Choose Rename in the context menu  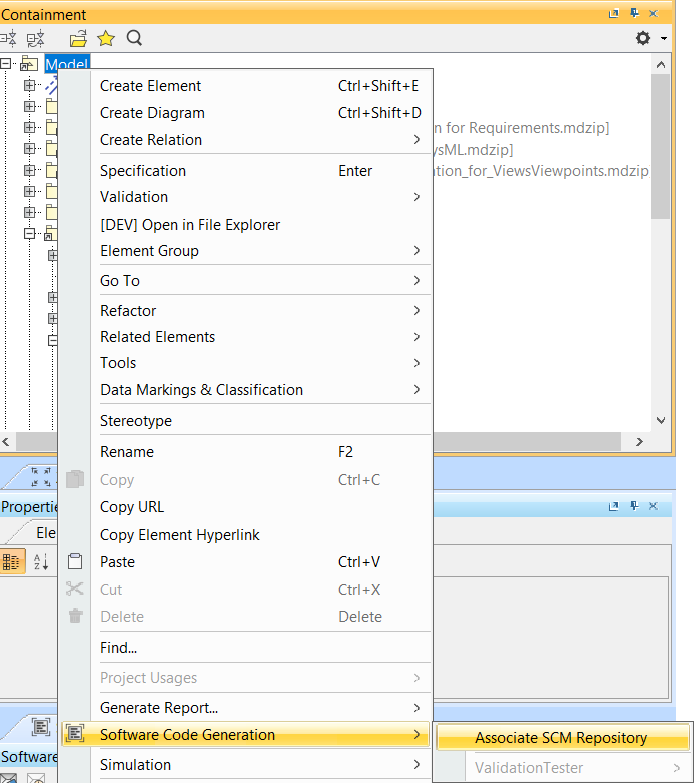(246, 452)
